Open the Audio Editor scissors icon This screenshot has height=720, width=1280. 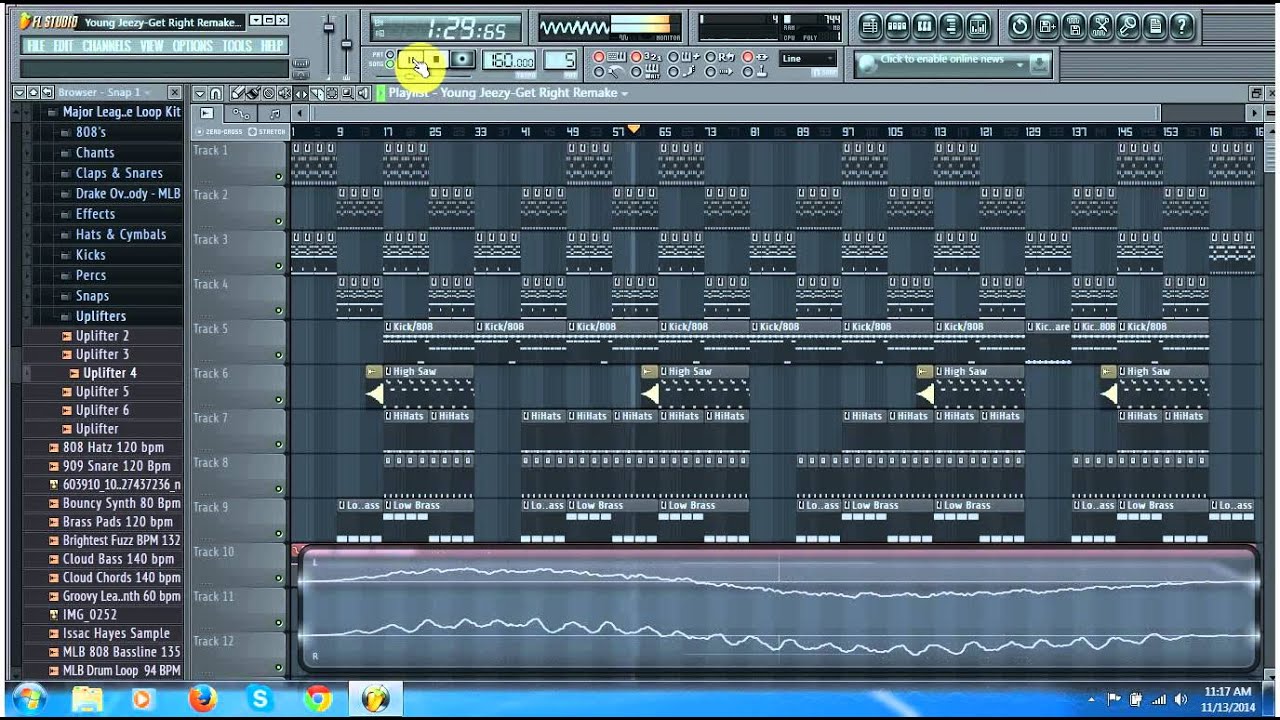click(1101, 26)
